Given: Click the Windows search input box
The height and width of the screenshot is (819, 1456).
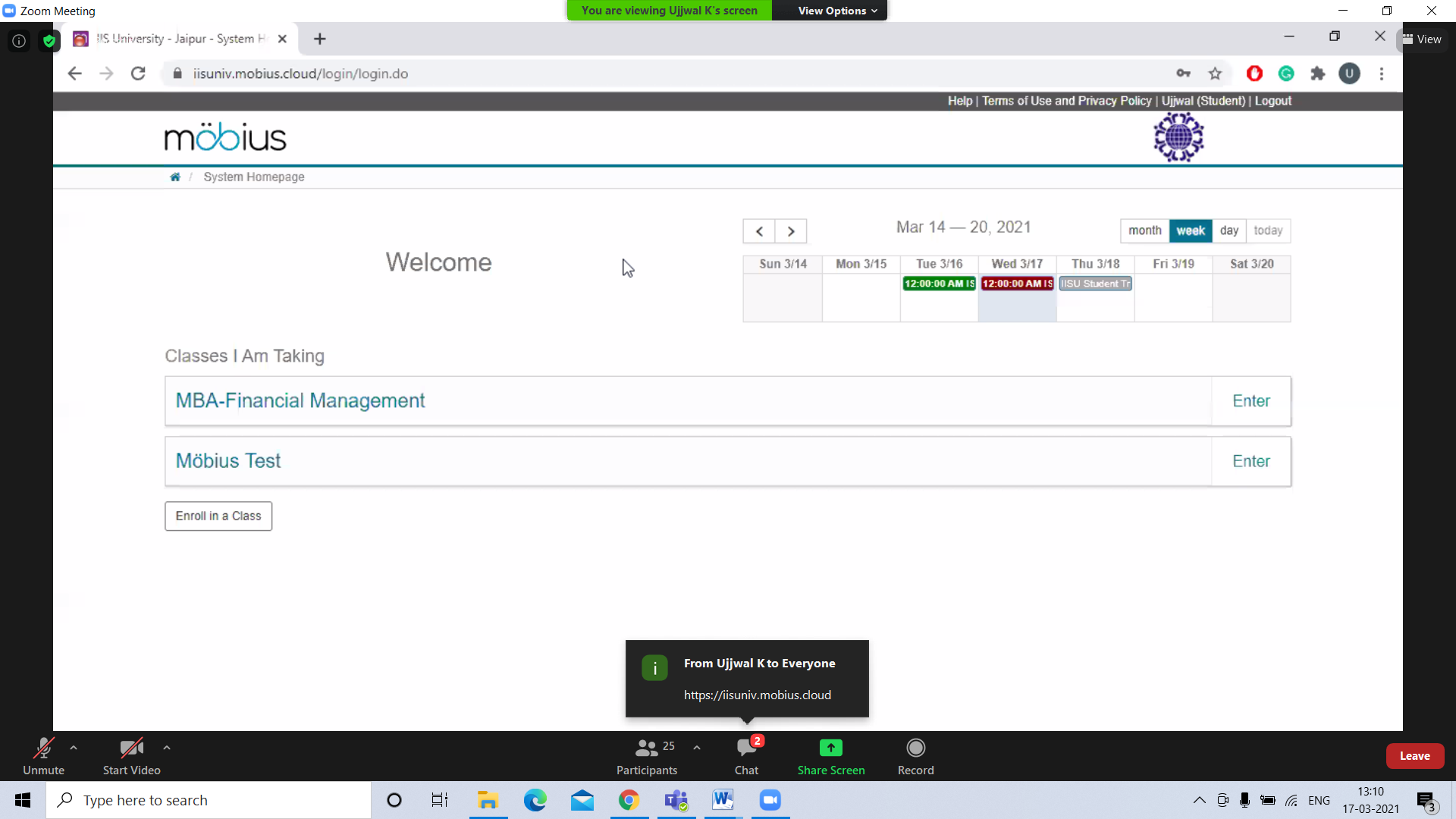Looking at the screenshot, I should pos(212,800).
